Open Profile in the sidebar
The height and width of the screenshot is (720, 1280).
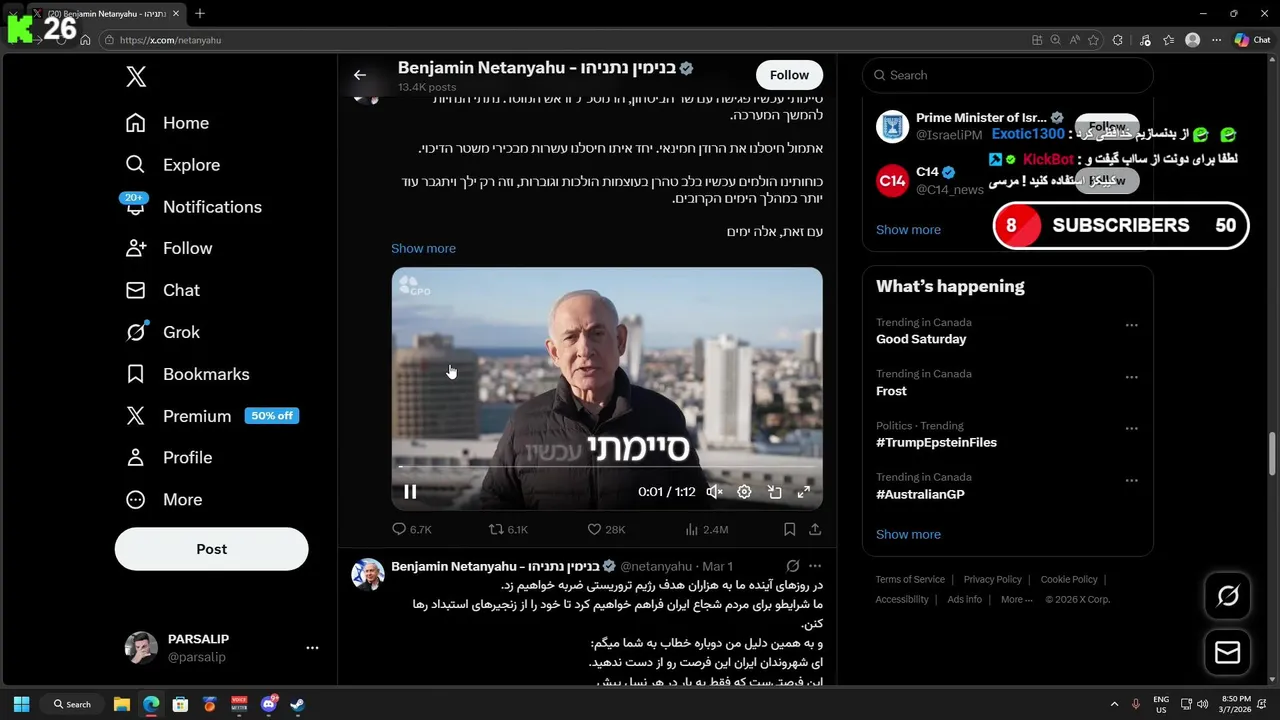168,457
